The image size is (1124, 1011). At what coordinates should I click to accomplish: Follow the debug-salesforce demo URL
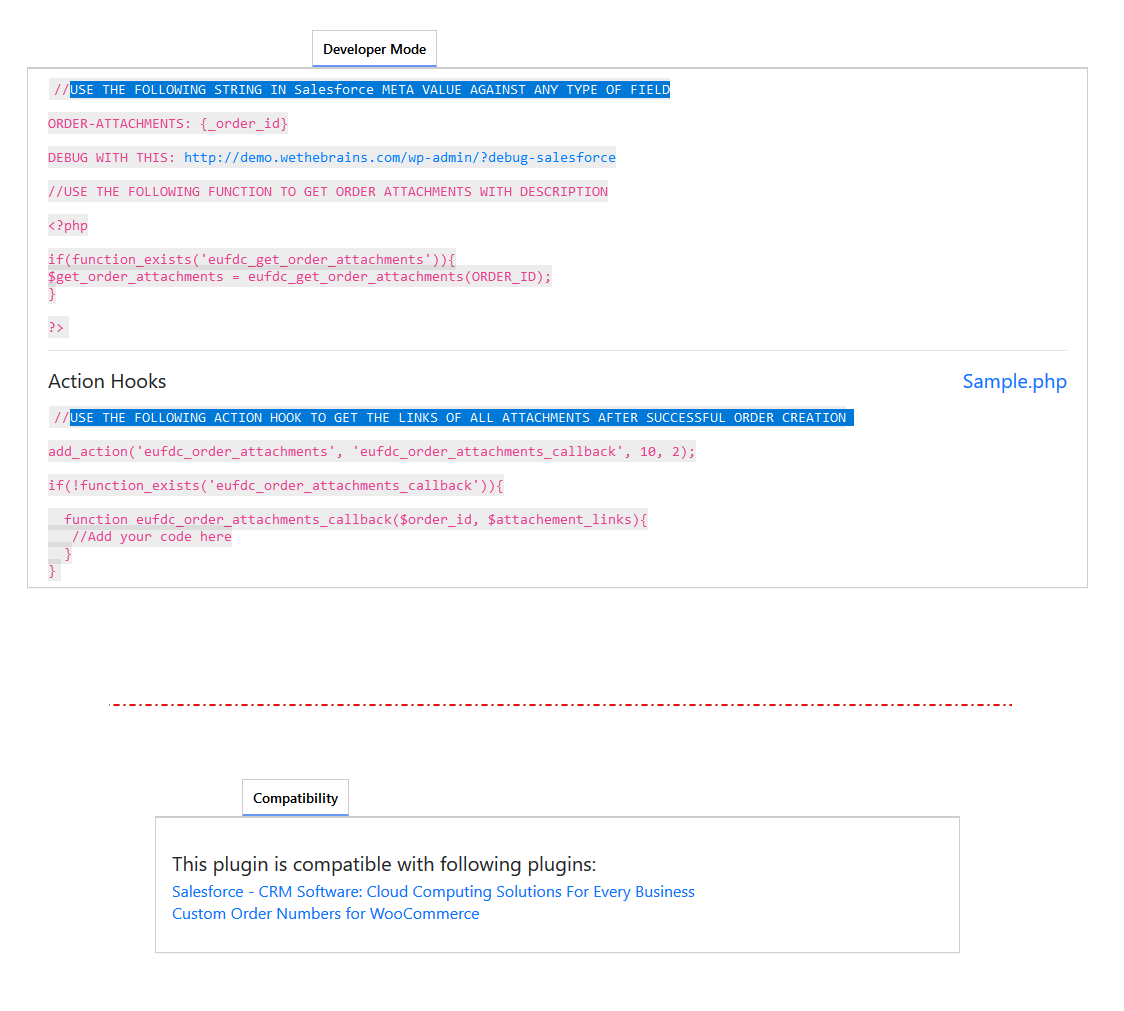click(399, 158)
